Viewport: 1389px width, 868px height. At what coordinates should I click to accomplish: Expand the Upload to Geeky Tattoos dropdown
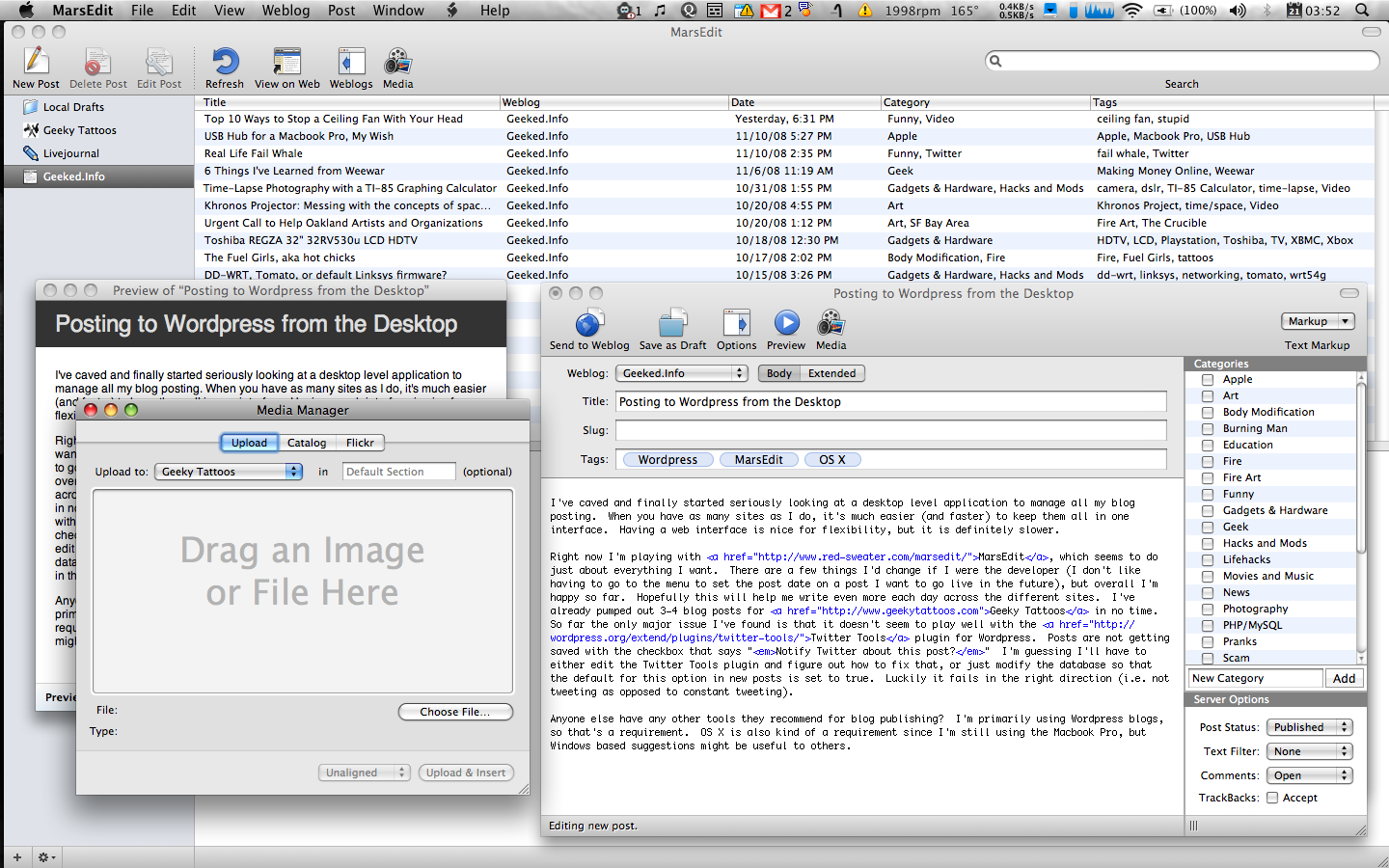coord(229,472)
